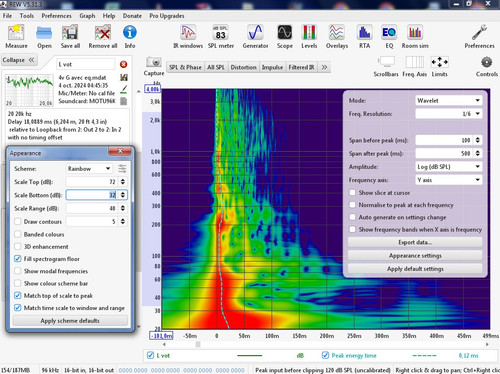Enable Show slice at cursor
Image resolution: width=500 pixels, height=374 pixels.
352,193
